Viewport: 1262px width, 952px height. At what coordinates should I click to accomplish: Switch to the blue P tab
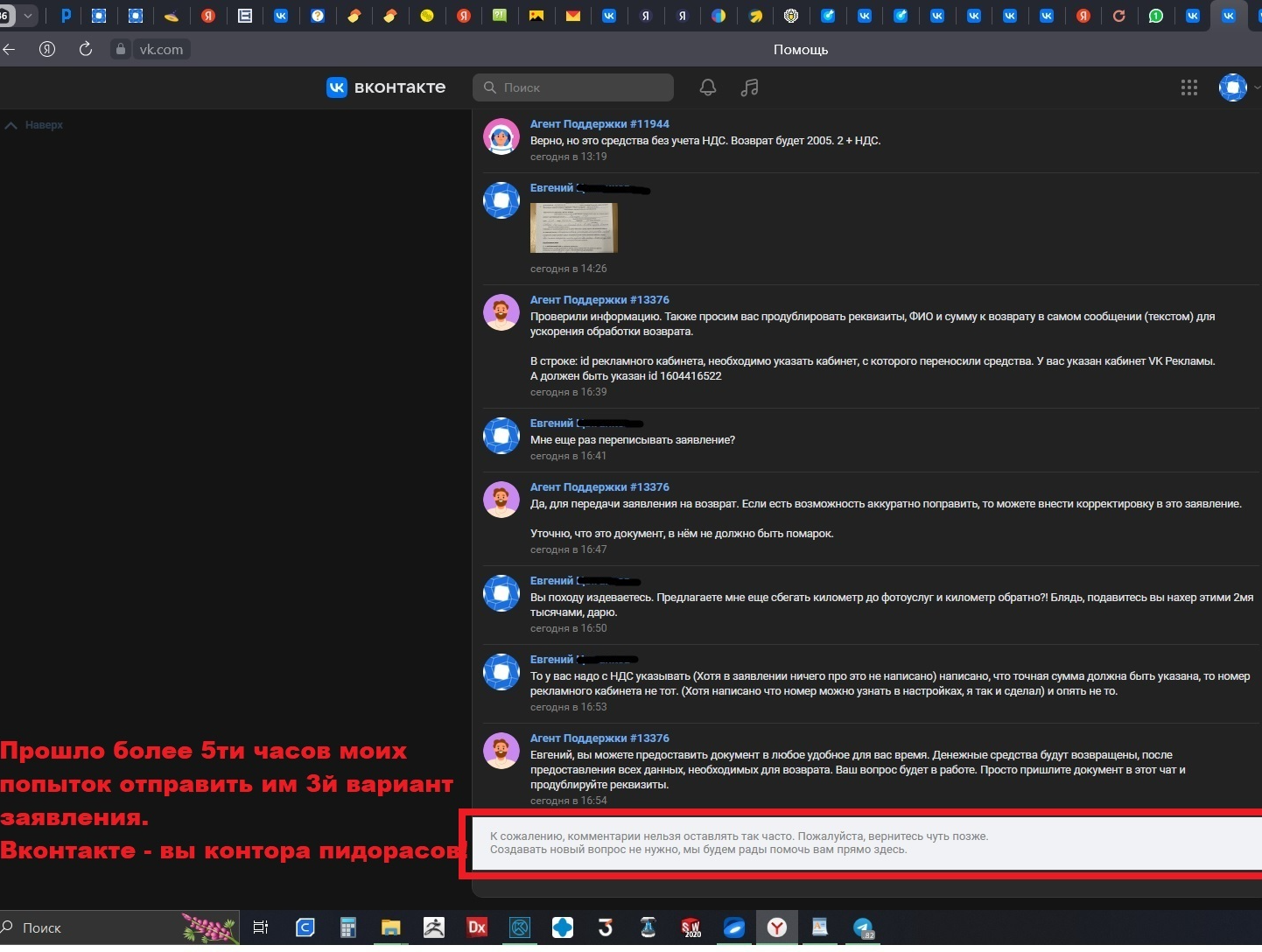tap(66, 16)
